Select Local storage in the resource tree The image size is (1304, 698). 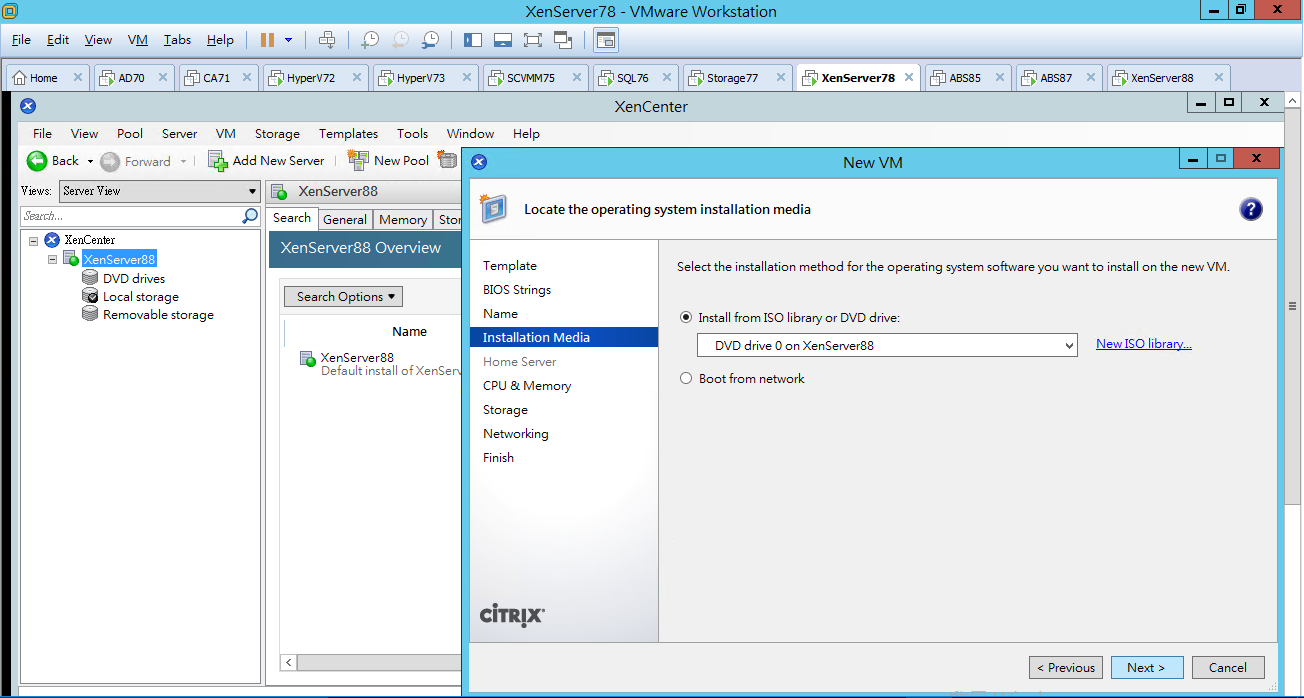pyautogui.click(x=141, y=297)
